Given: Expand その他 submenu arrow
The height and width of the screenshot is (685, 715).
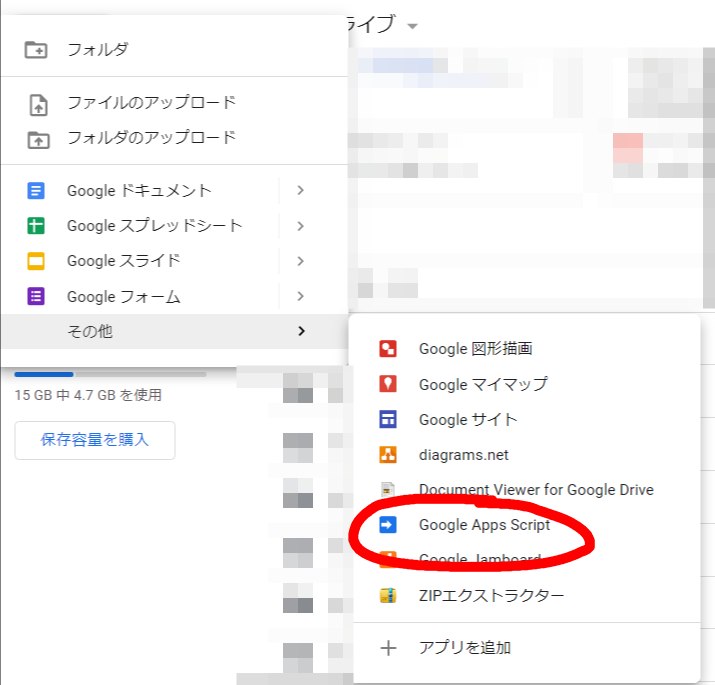Looking at the screenshot, I should 301,331.
